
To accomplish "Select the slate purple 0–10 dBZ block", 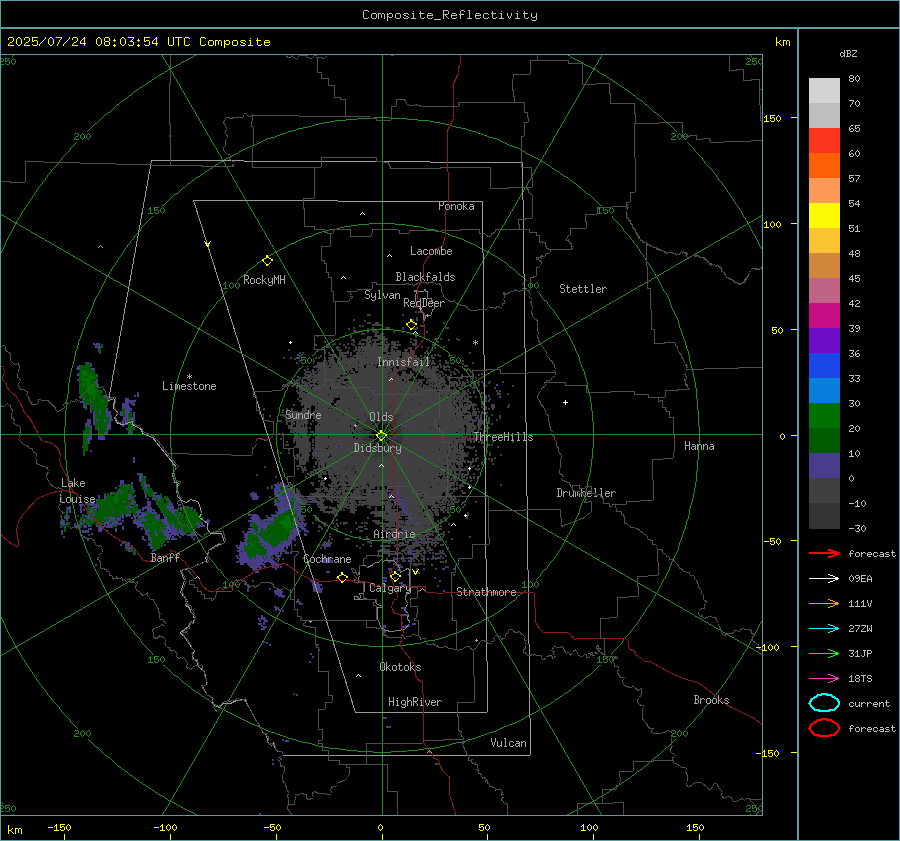I will click(824, 466).
